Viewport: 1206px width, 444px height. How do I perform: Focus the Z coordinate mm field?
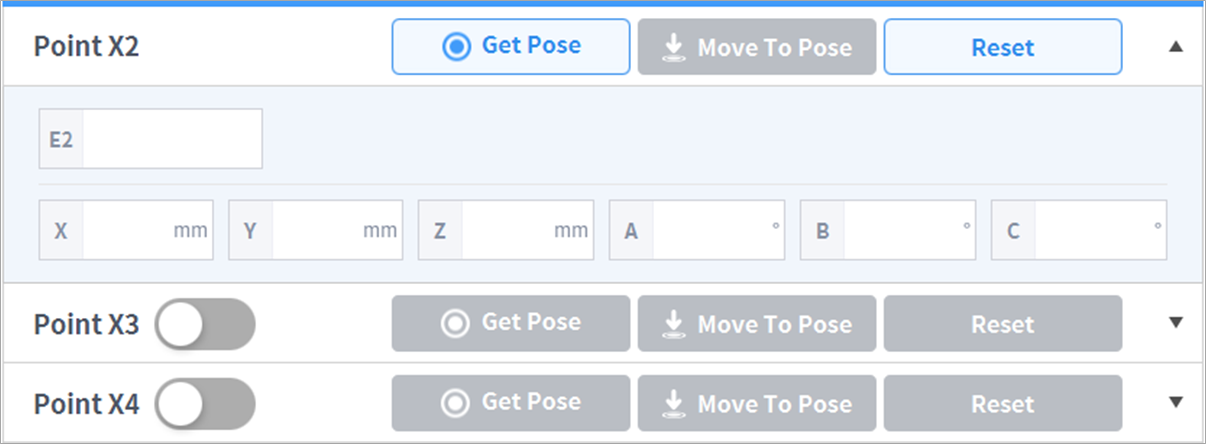[x=506, y=231]
